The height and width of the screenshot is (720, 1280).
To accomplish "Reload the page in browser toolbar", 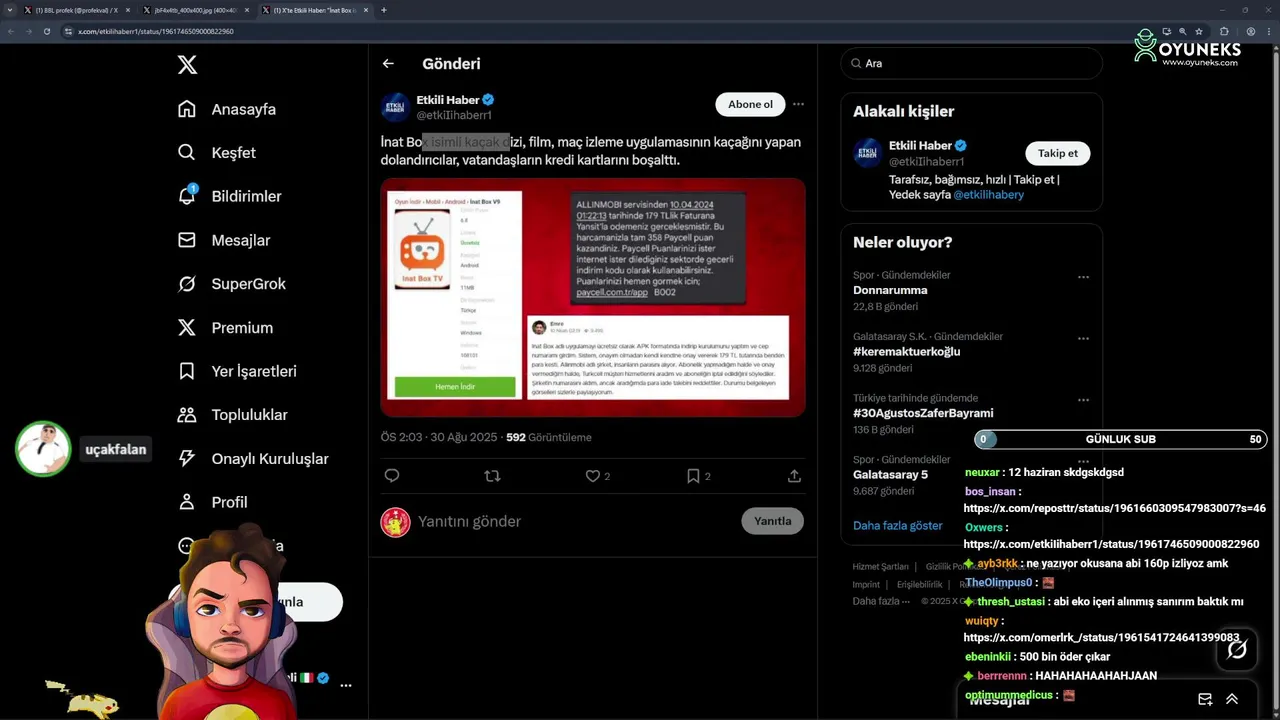I will 46,31.
